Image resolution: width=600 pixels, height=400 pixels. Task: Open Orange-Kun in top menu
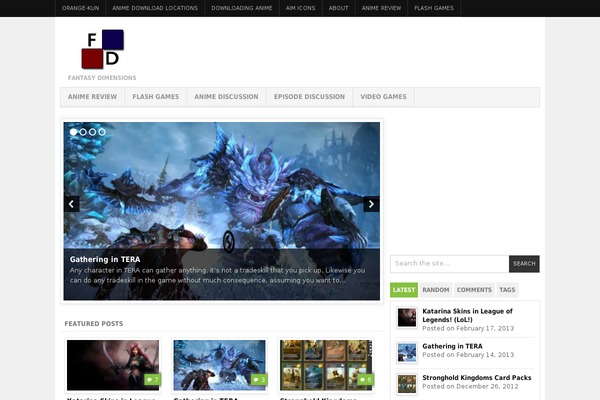click(80, 8)
